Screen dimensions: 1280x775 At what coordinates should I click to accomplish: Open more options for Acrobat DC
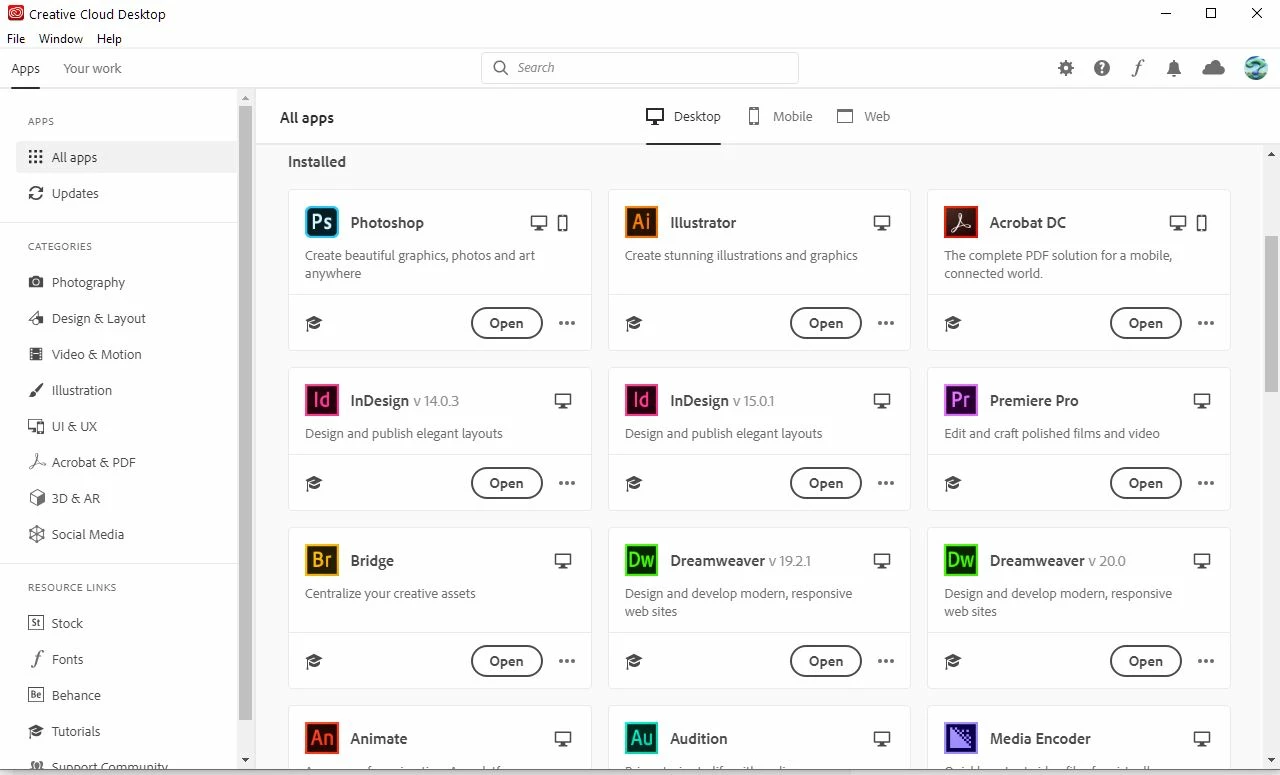1206,323
